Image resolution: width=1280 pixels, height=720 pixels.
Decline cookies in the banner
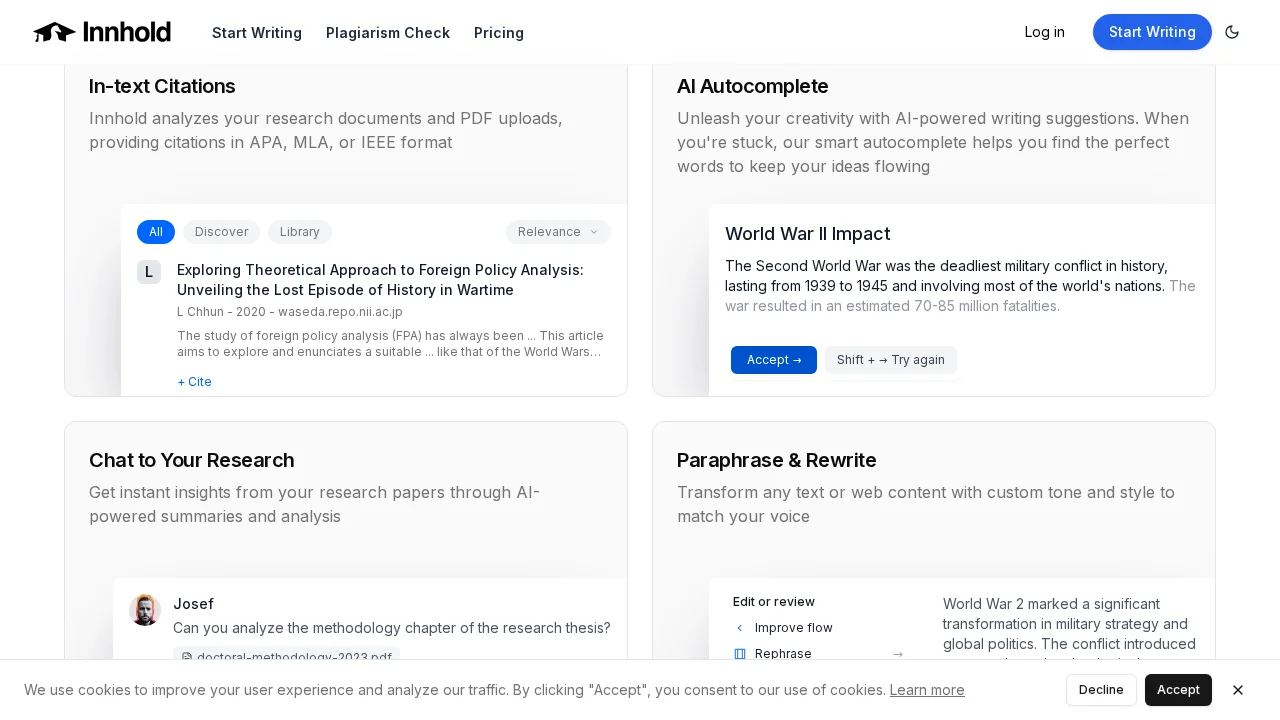pyautogui.click(x=1101, y=690)
